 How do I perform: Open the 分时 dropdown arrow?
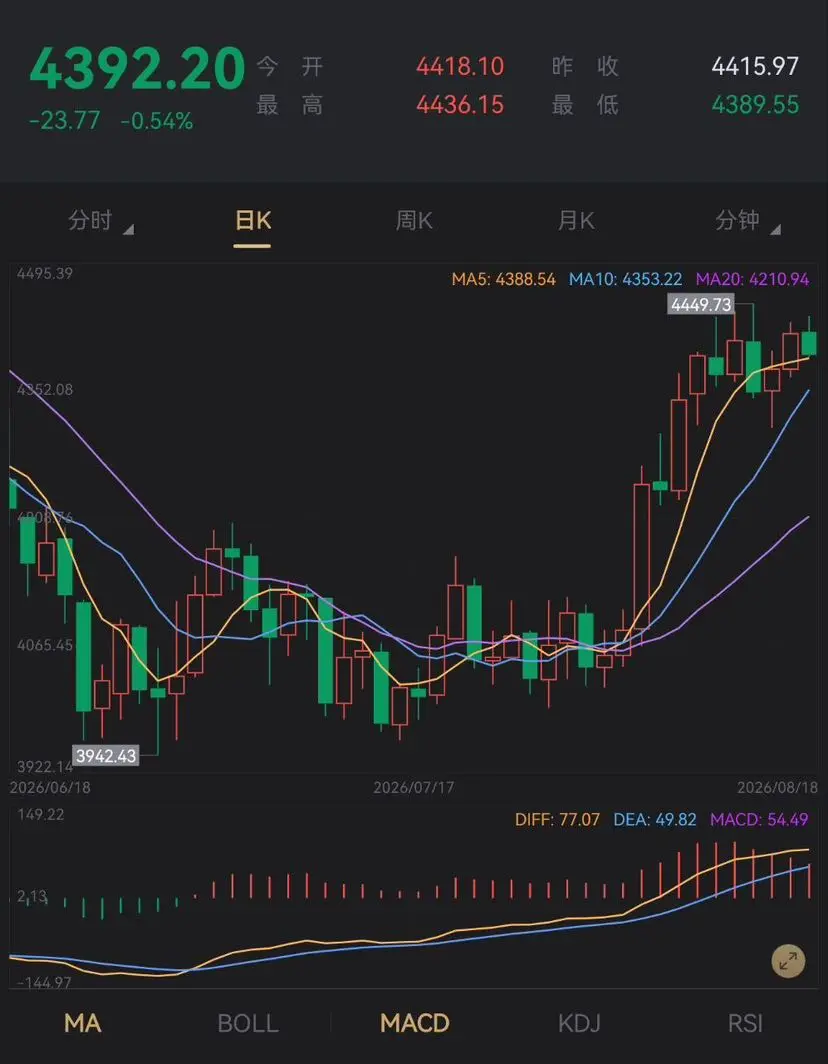(128, 229)
